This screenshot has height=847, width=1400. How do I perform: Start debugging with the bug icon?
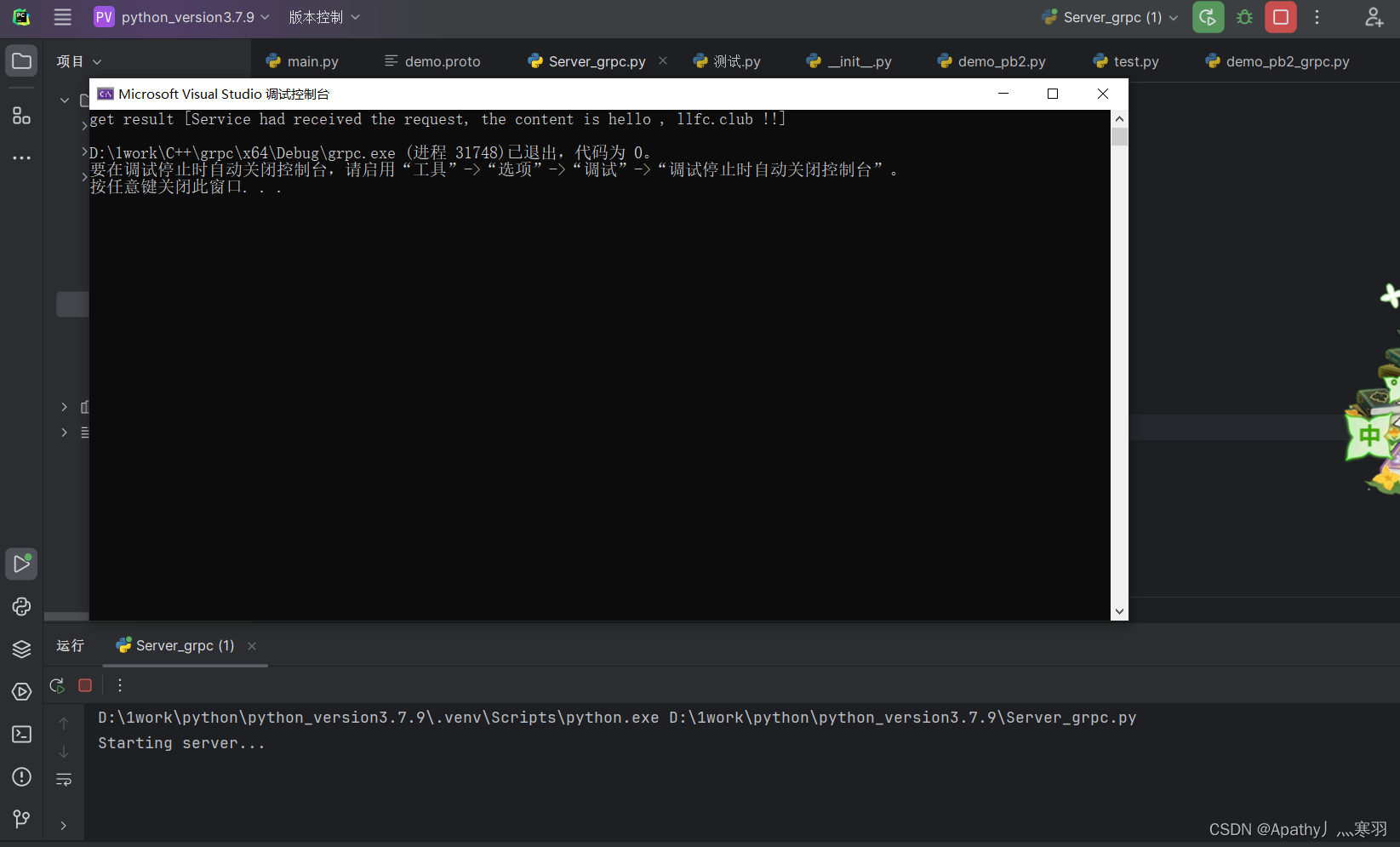(1243, 17)
